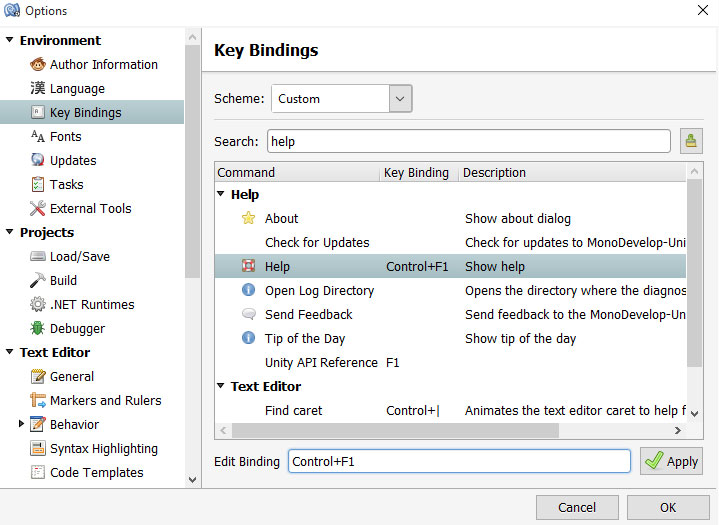
Task: Click the Updates globe icon
Action: pyautogui.click(x=38, y=160)
